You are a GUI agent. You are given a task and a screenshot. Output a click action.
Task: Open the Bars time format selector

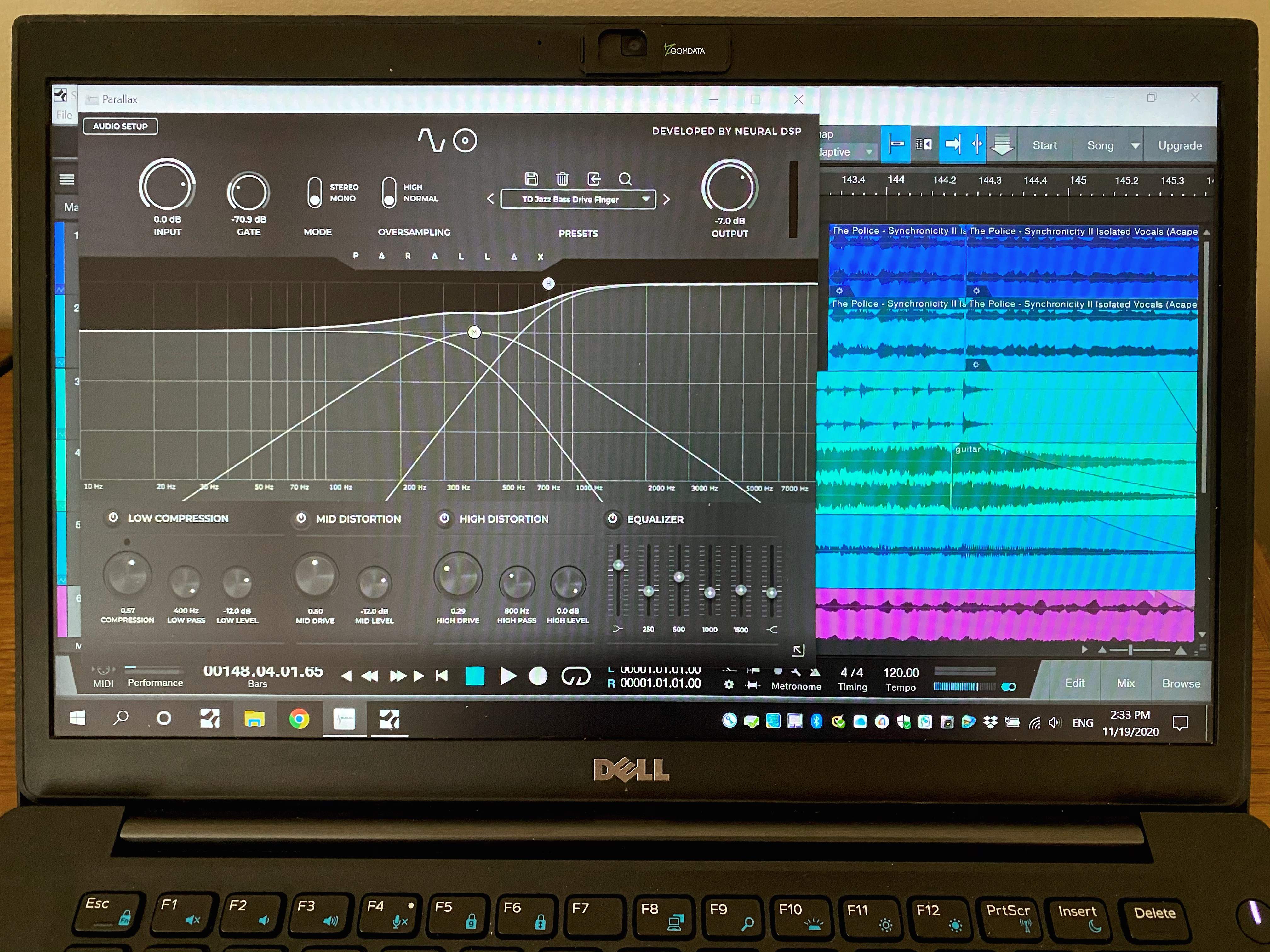(x=257, y=684)
